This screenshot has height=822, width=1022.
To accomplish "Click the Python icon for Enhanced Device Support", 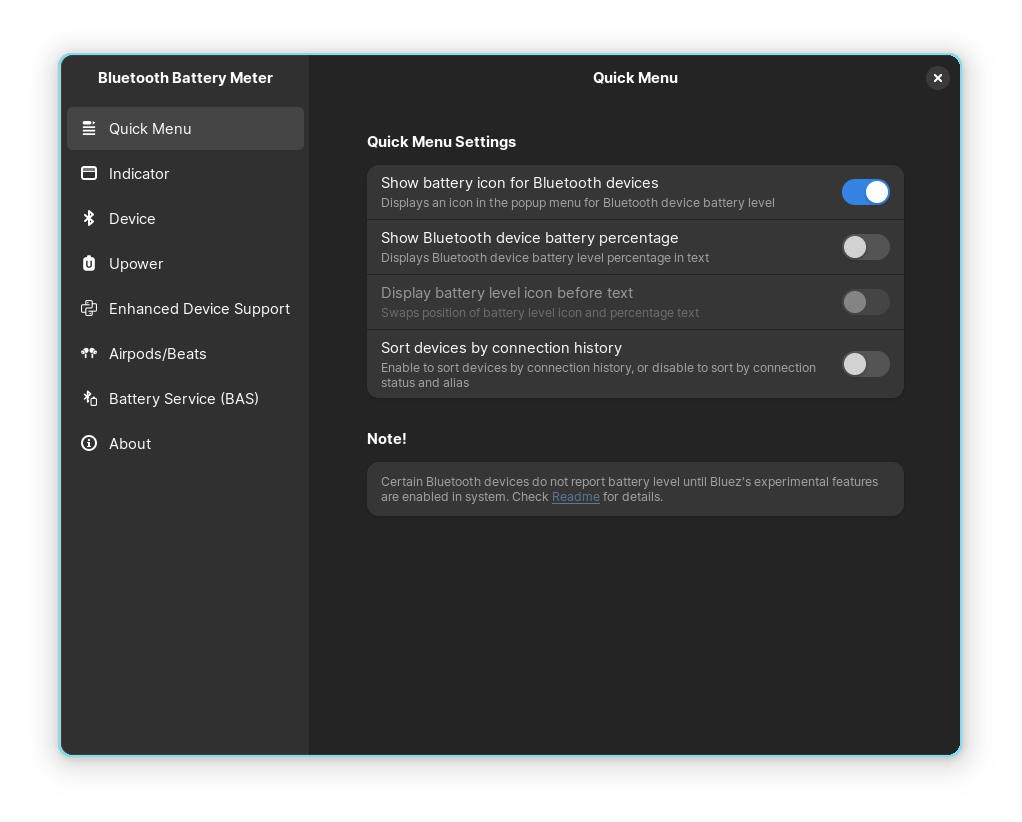I will pyautogui.click(x=89, y=308).
